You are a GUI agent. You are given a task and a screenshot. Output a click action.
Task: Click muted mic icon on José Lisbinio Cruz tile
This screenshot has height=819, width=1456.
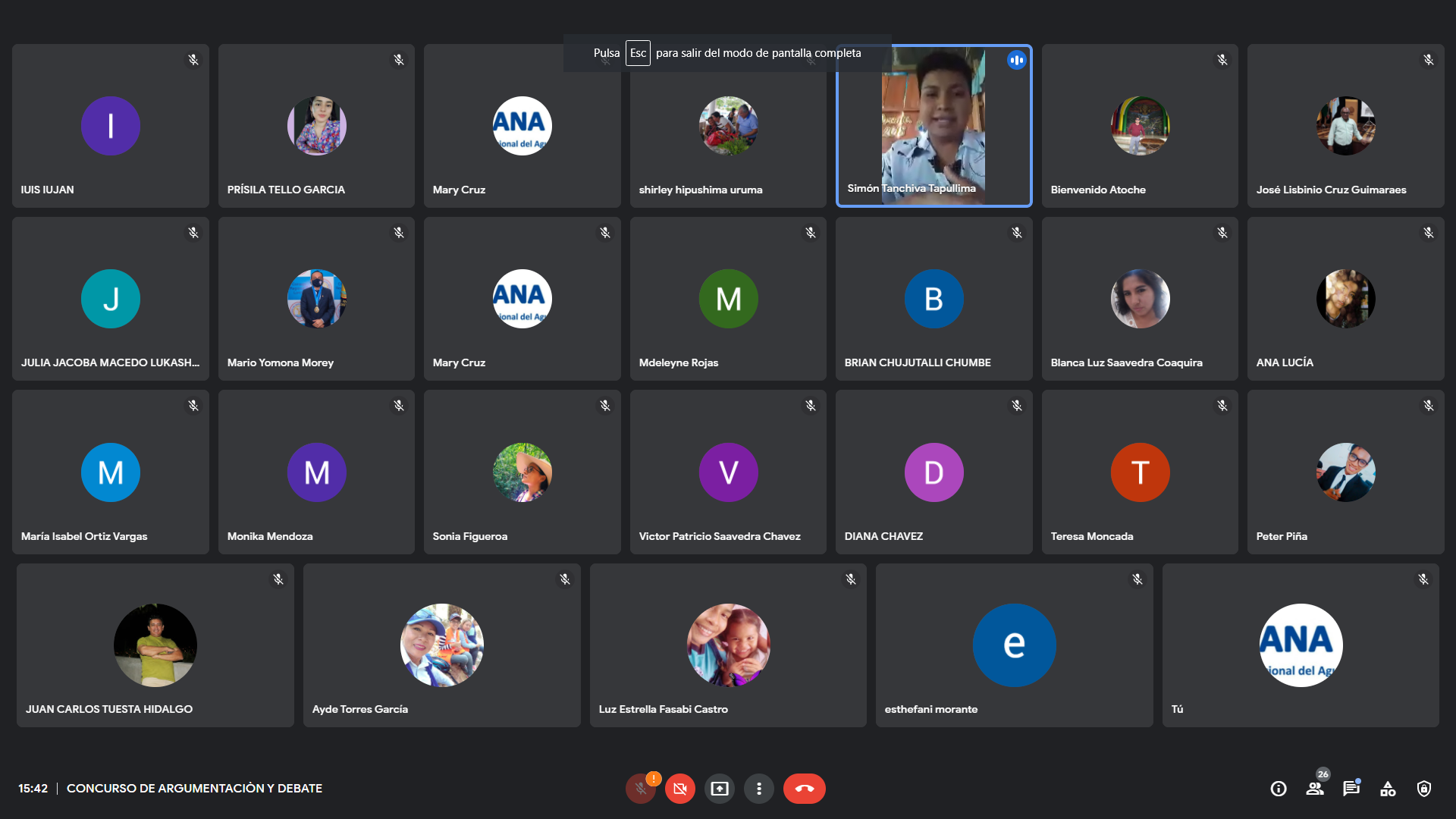coord(1429,60)
